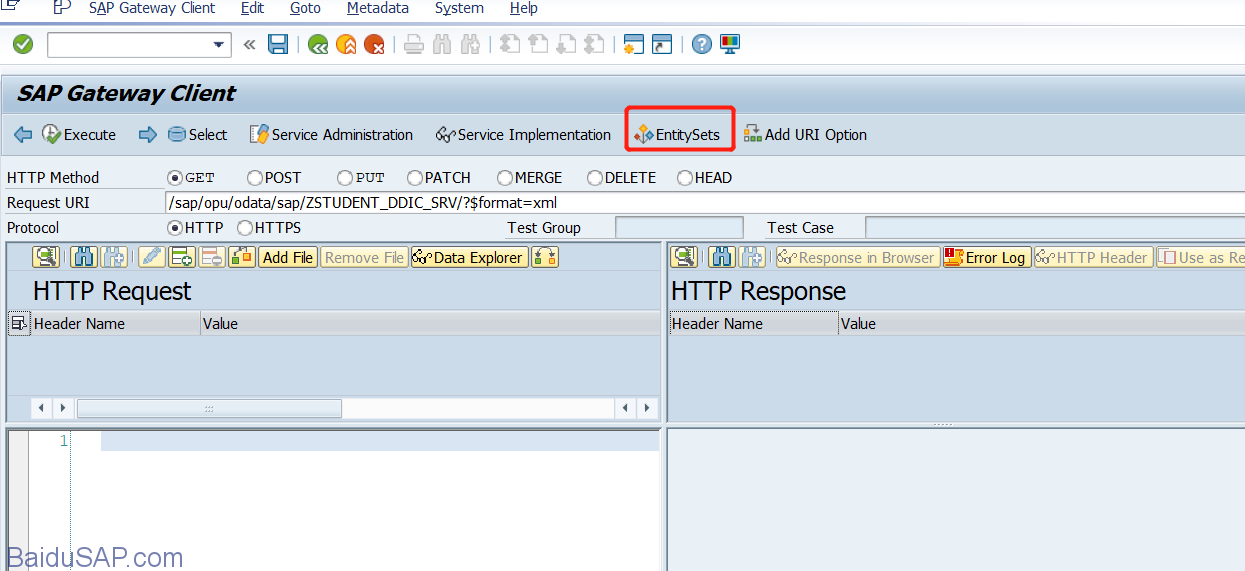This screenshot has height=571, width=1245.
Task: Open the blue Help question mark icon
Action: pyautogui.click(x=702, y=44)
